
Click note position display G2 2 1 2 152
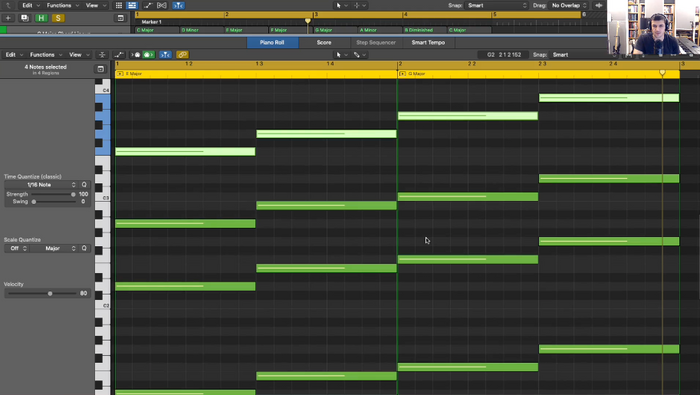pos(504,54)
